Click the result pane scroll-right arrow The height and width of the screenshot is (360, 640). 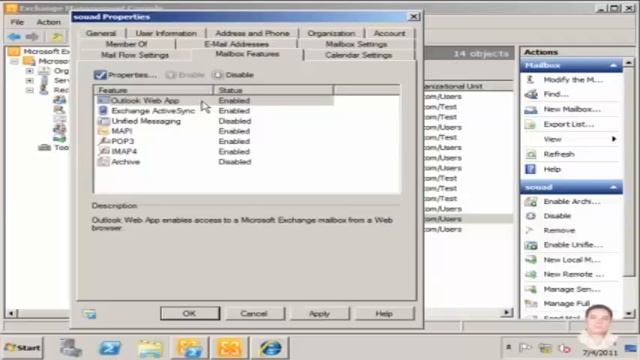[x=507, y=313]
